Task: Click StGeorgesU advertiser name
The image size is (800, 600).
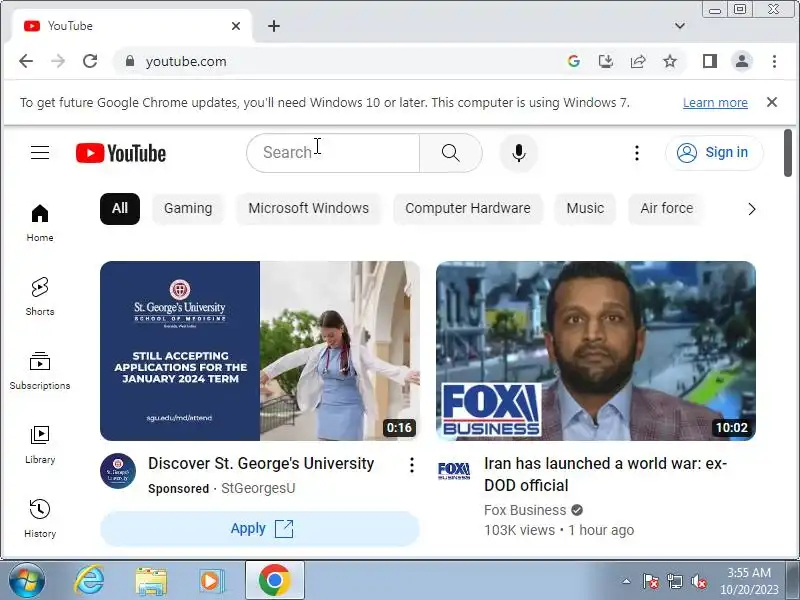Action: 258,488
